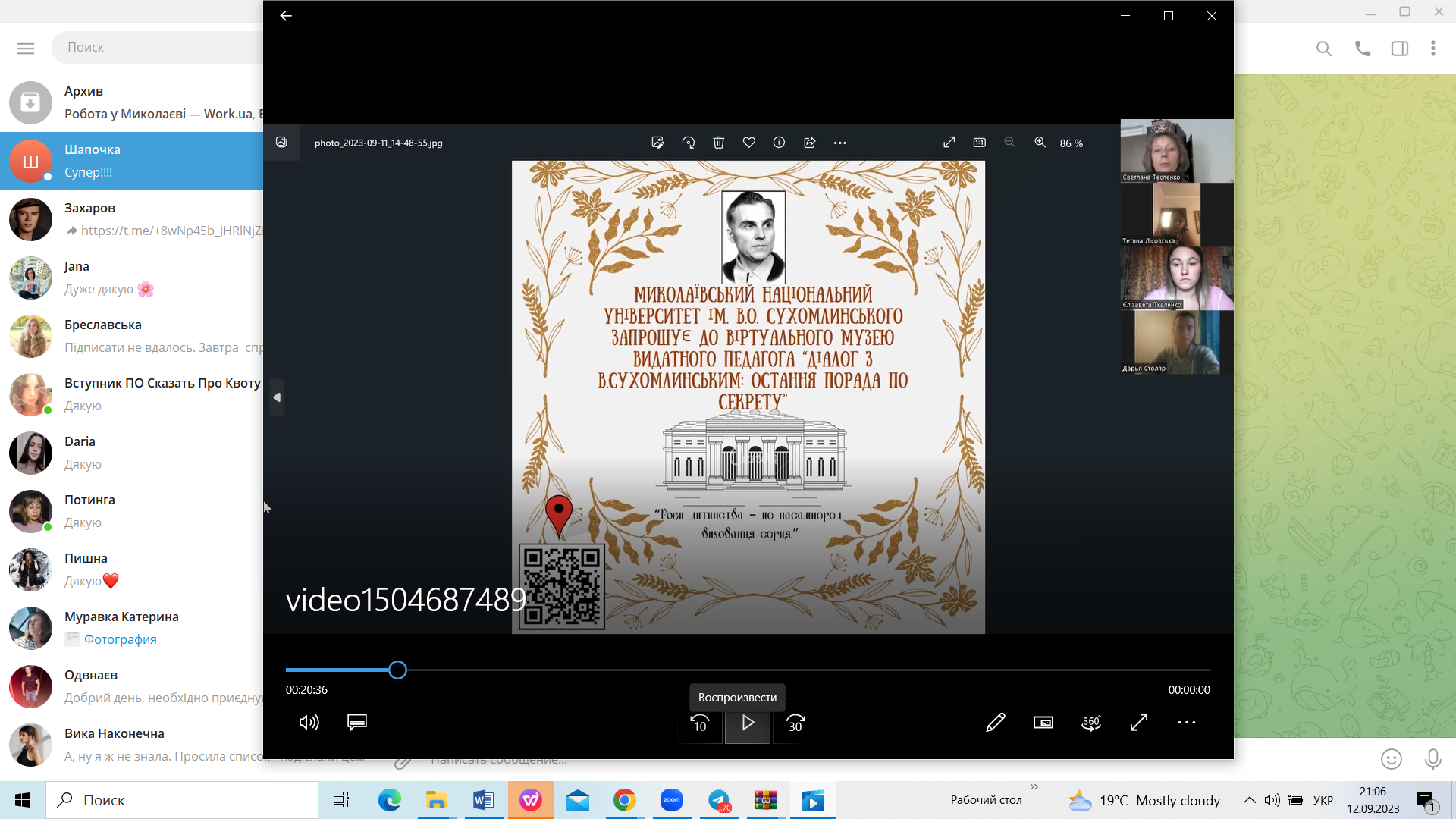The height and width of the screenshot is (819, 1456).
Task: Toggle 360 degree video mode
Action: point(1091,723)
